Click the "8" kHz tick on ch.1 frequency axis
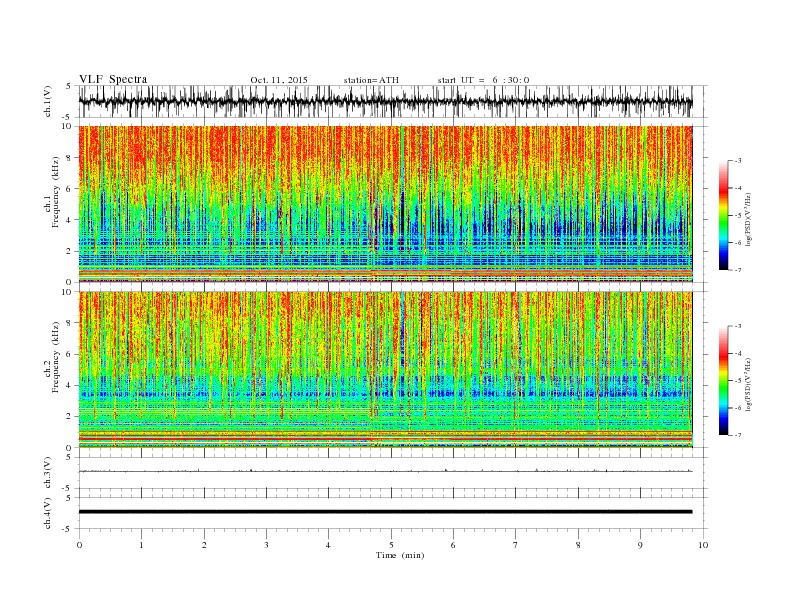The image size is (792, 612). tap(69, 158)
